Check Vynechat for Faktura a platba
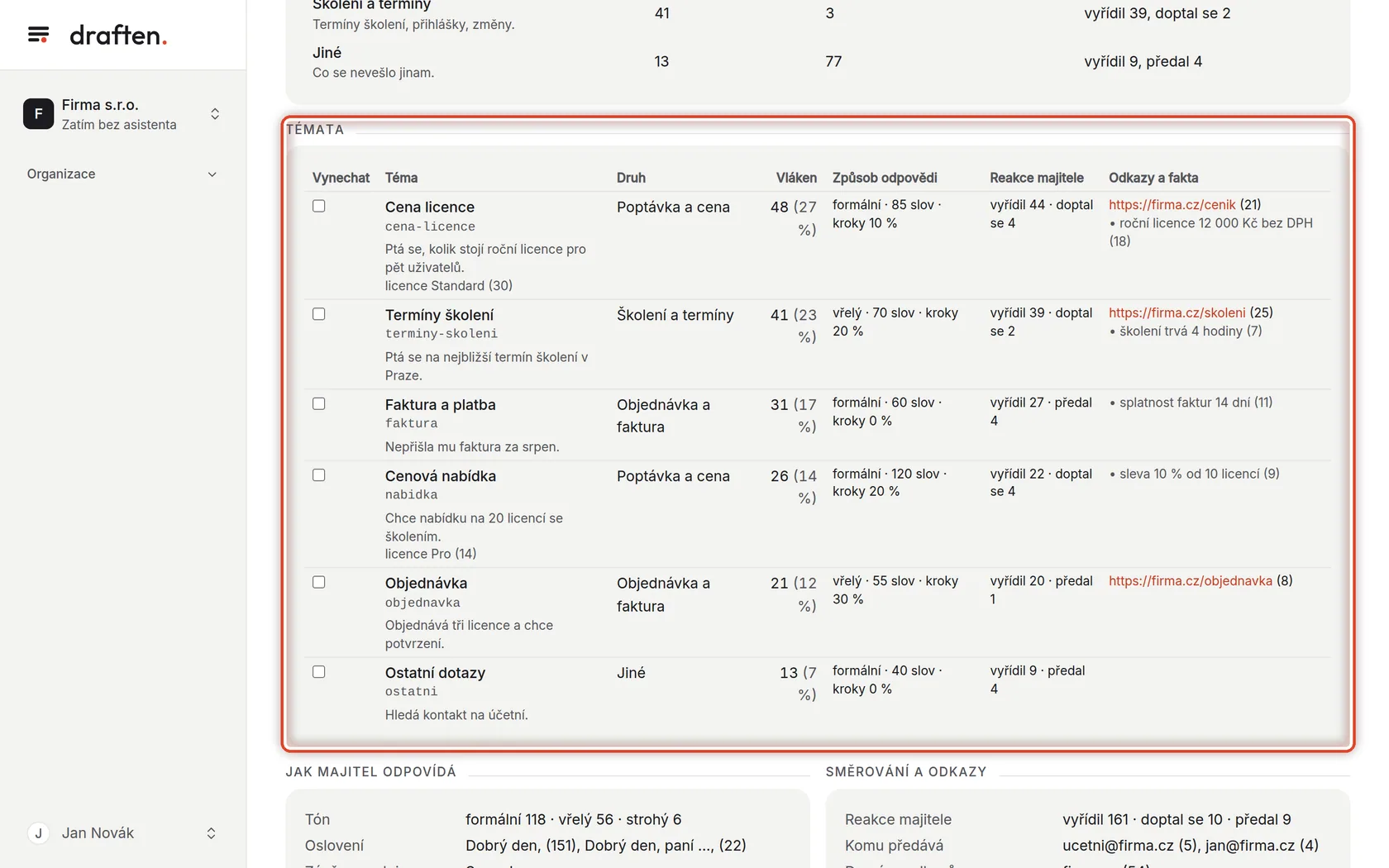 tap(319, 404)
